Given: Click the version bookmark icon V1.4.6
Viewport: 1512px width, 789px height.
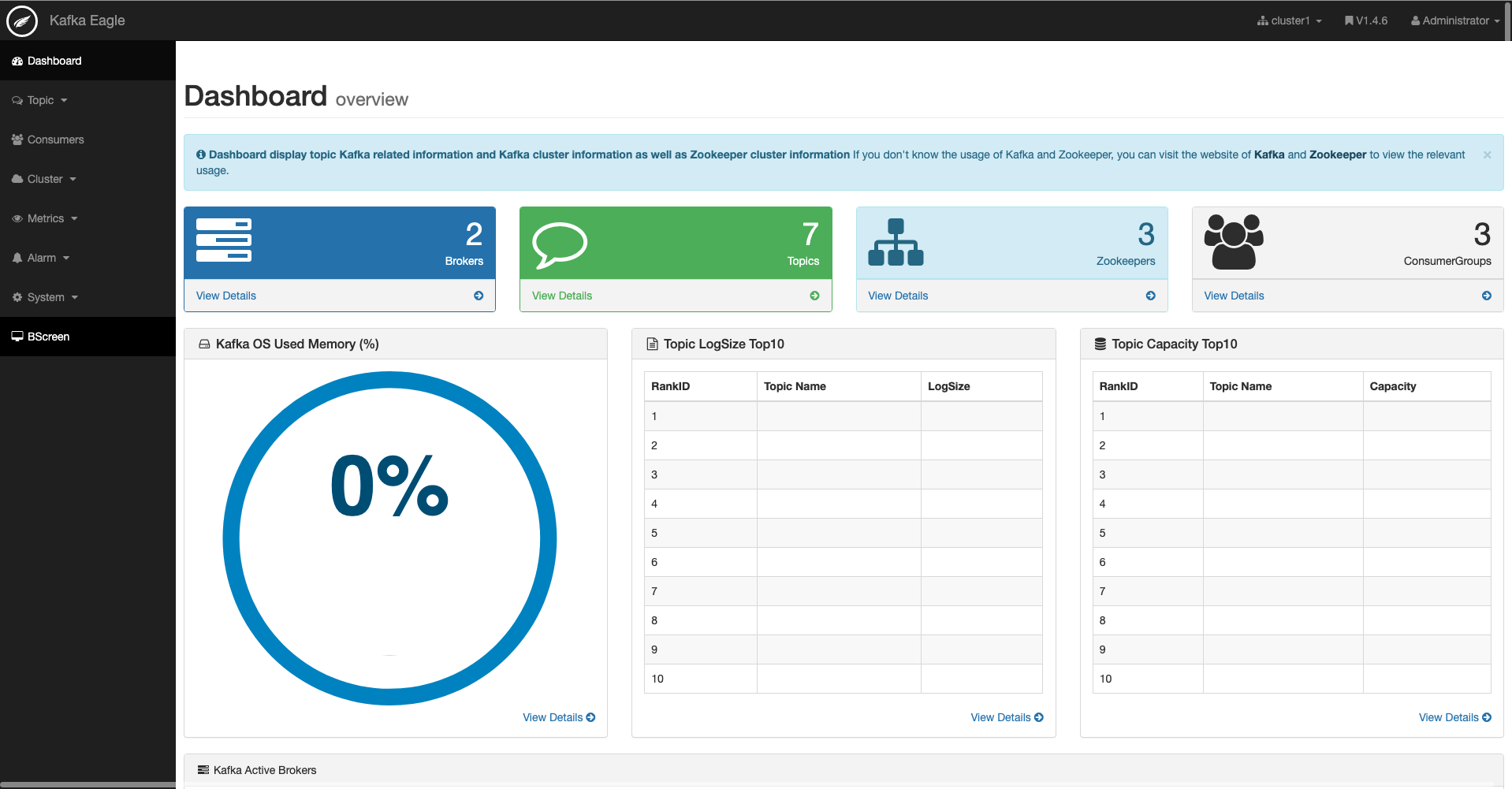Looking at the screenshot, I should pos(1349,20).
